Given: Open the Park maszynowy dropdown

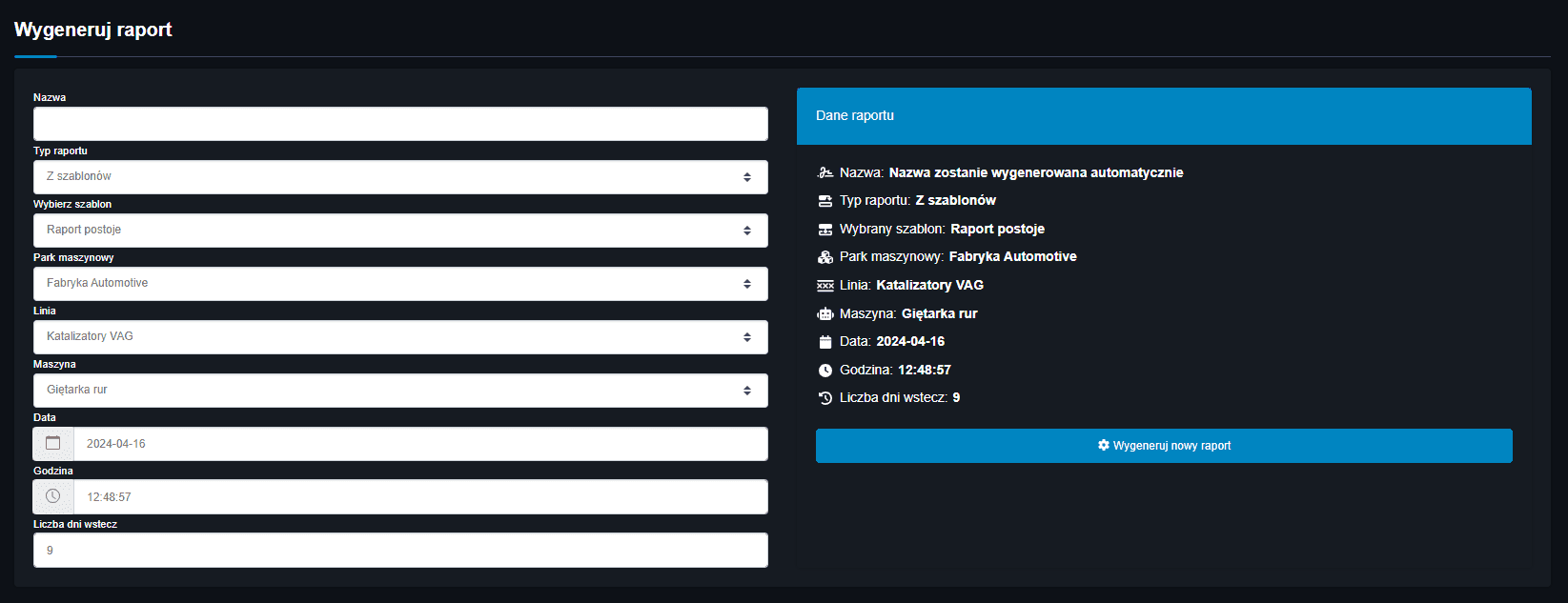Looking at the screenshot, I should [400, 284].
